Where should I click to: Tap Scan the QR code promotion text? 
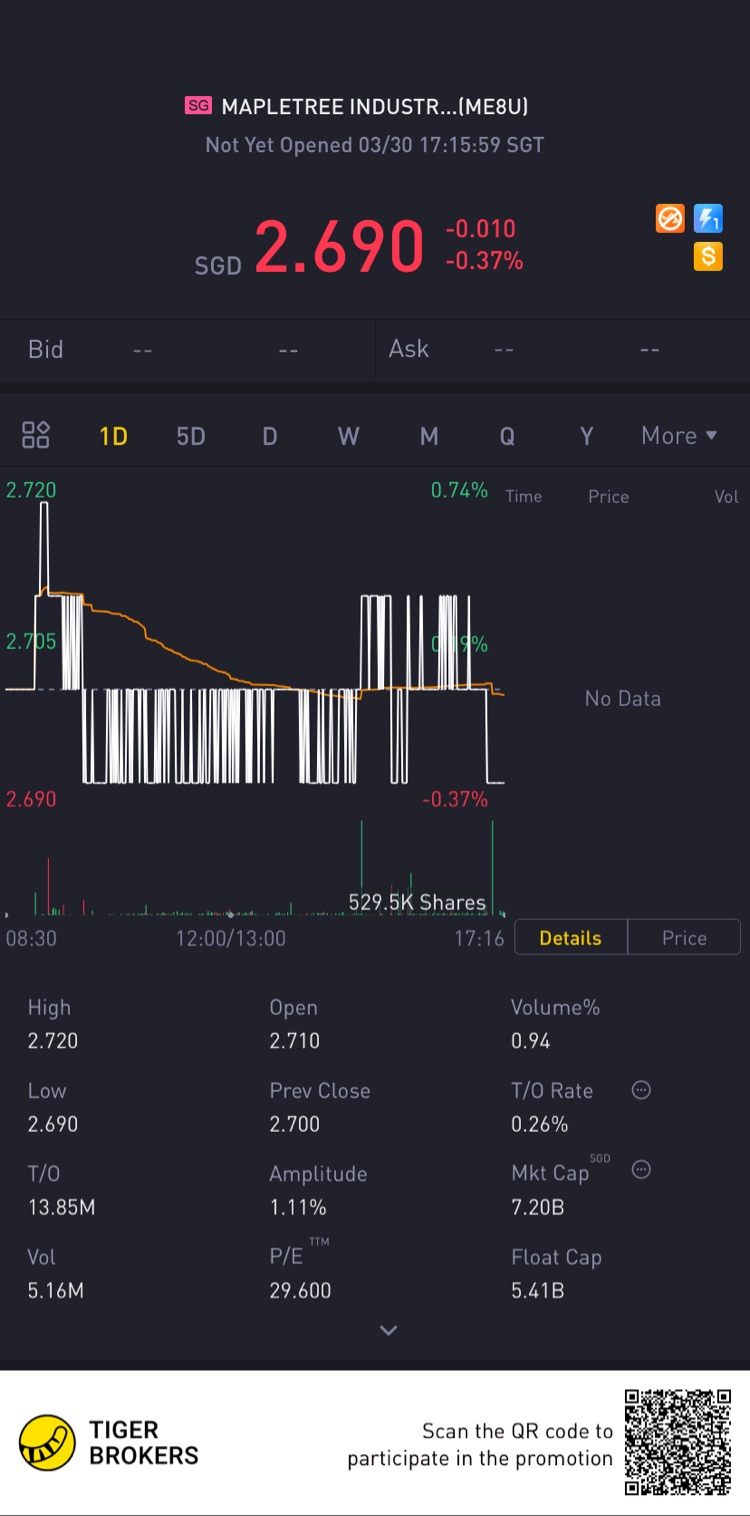click(480, 1445)
